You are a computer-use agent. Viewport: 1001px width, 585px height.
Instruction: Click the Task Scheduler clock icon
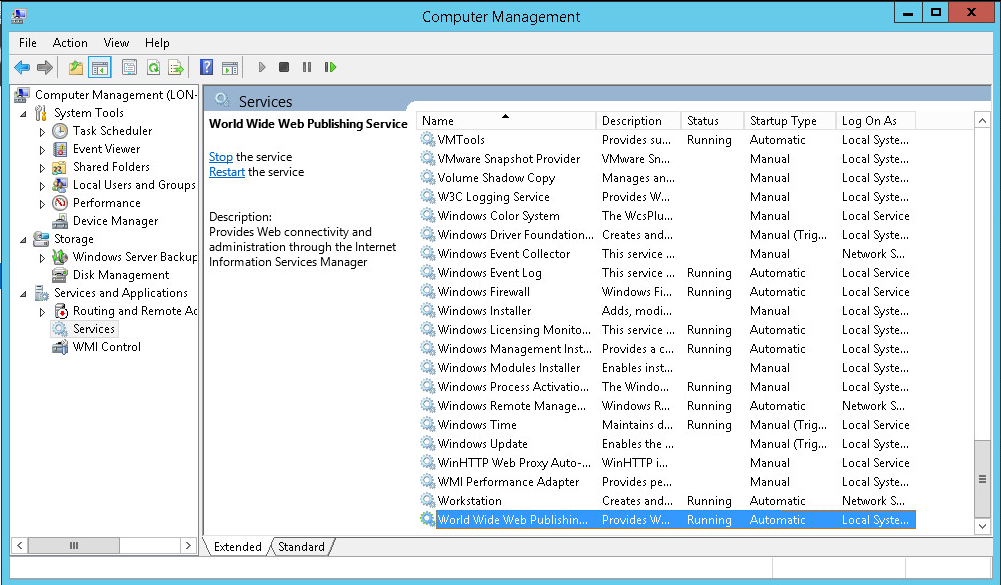click(x=60, y=131)
